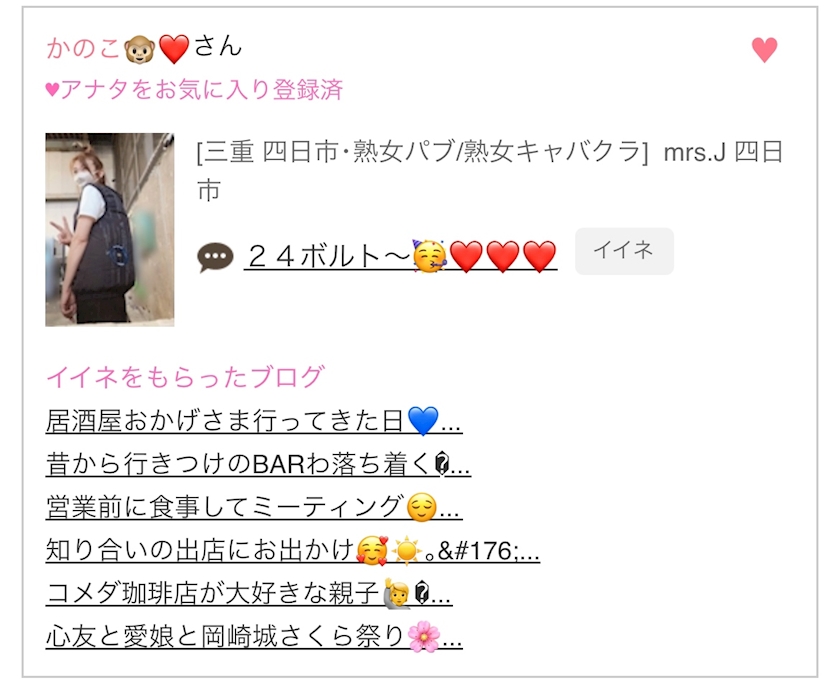
Task: Click the かのこ user name
Action: (83, 48)
